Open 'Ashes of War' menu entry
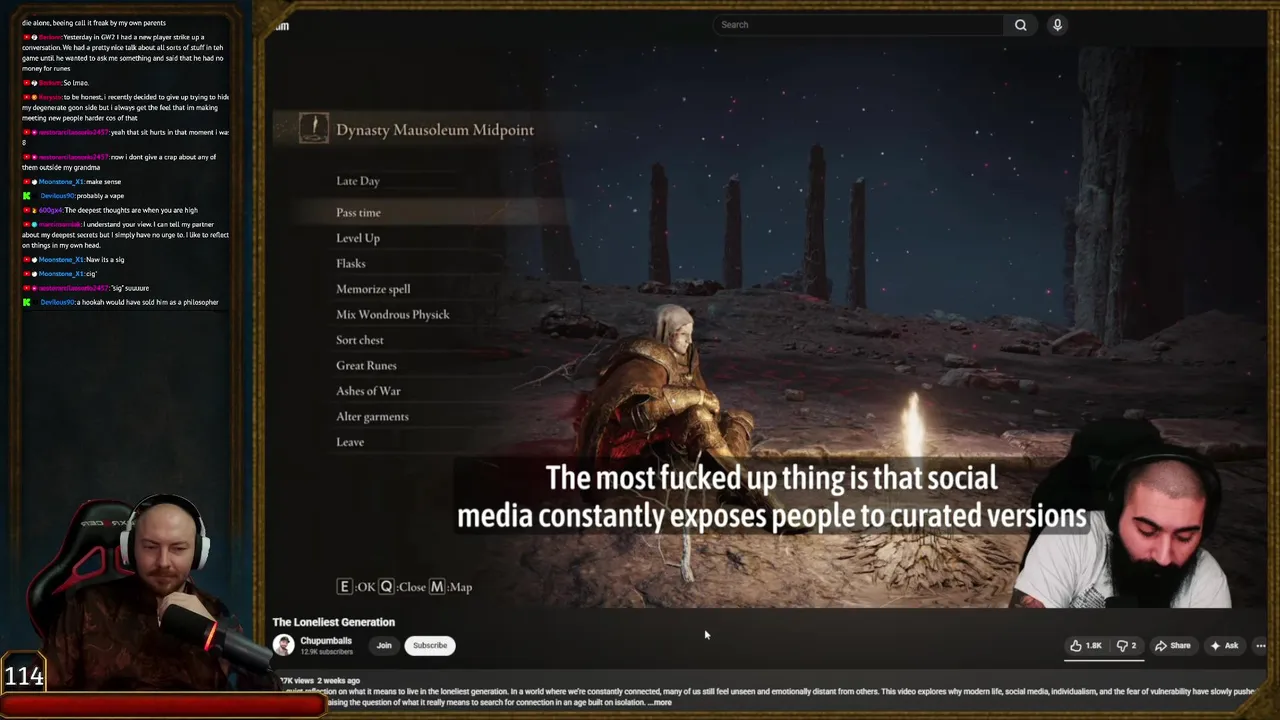The height and width of the screenshot is (720, 1280). click(x=368, y=391)
